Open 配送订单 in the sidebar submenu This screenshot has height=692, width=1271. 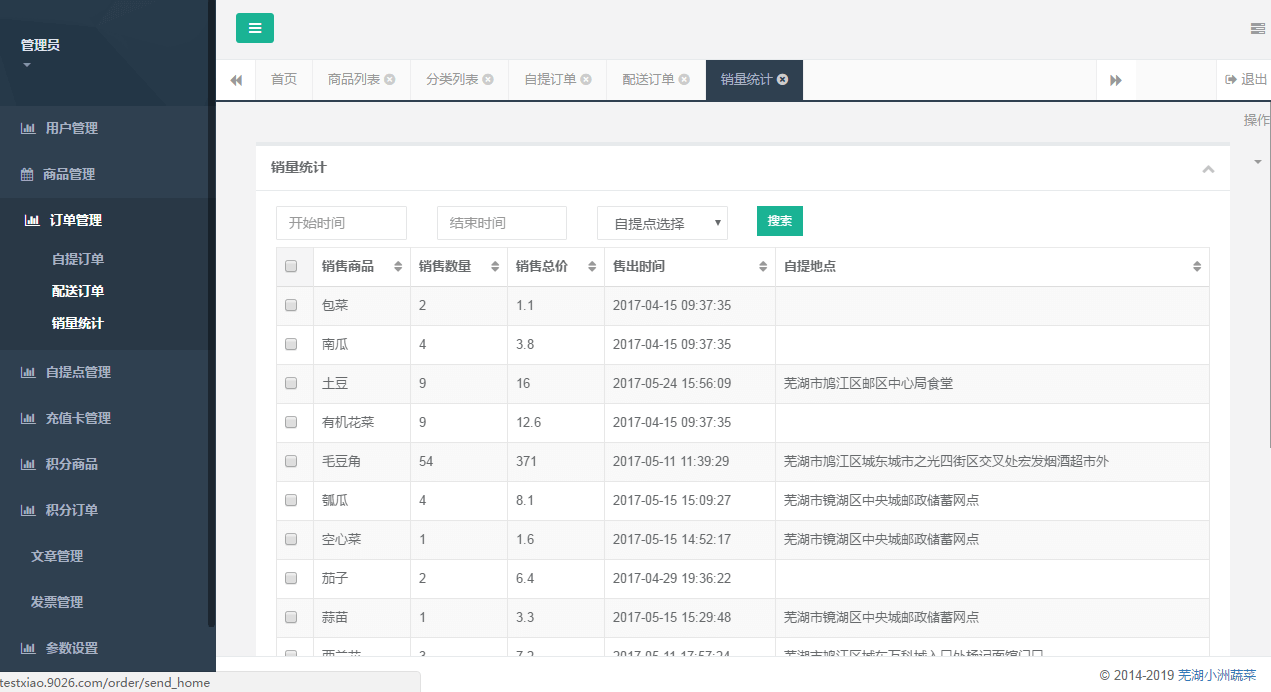click(78, 291)
